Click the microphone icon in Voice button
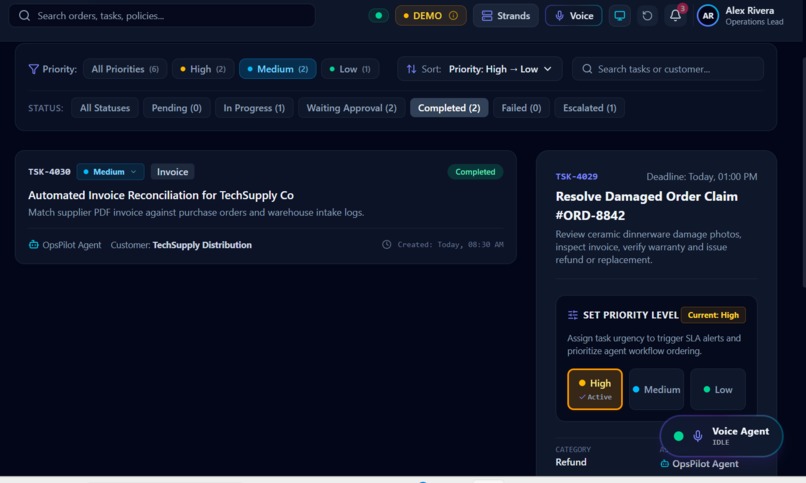The image size is (806, 483). pos(559,16)
